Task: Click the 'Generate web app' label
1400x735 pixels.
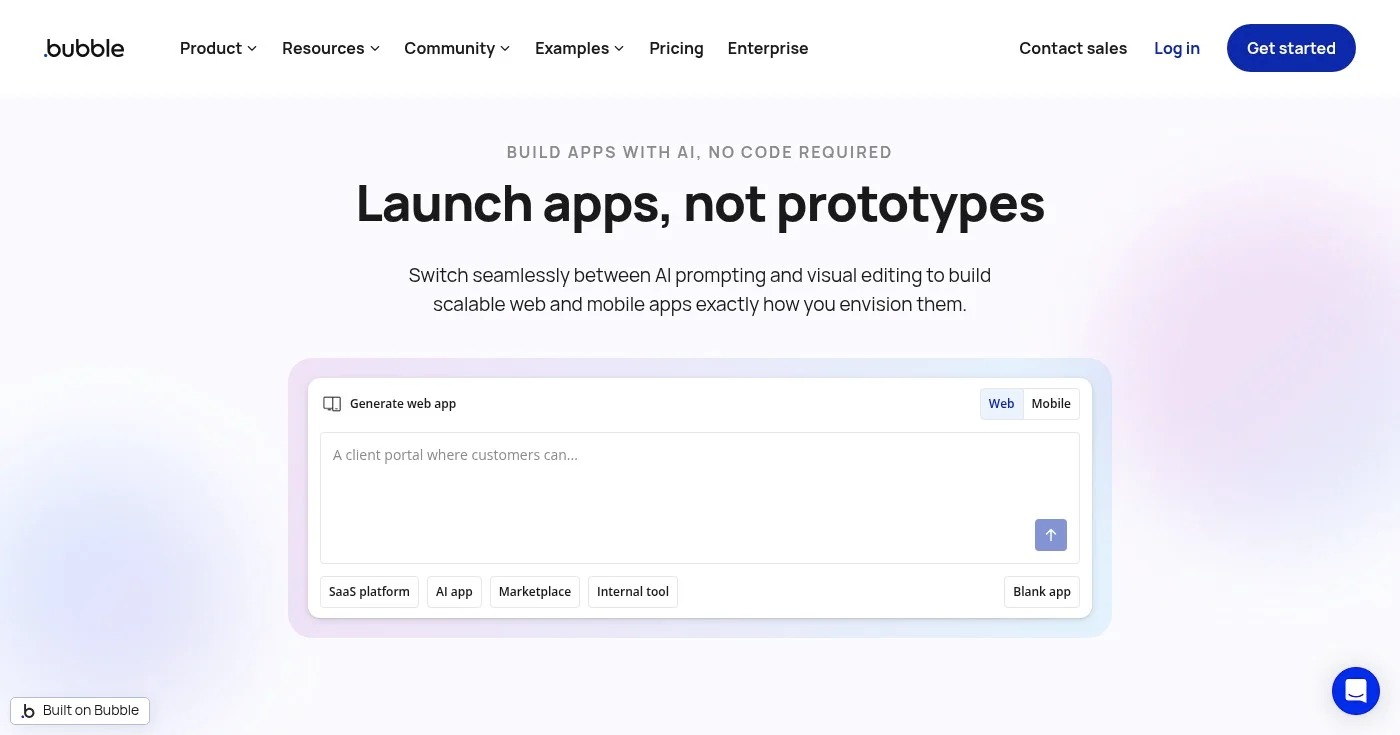Action: (403, 404)
